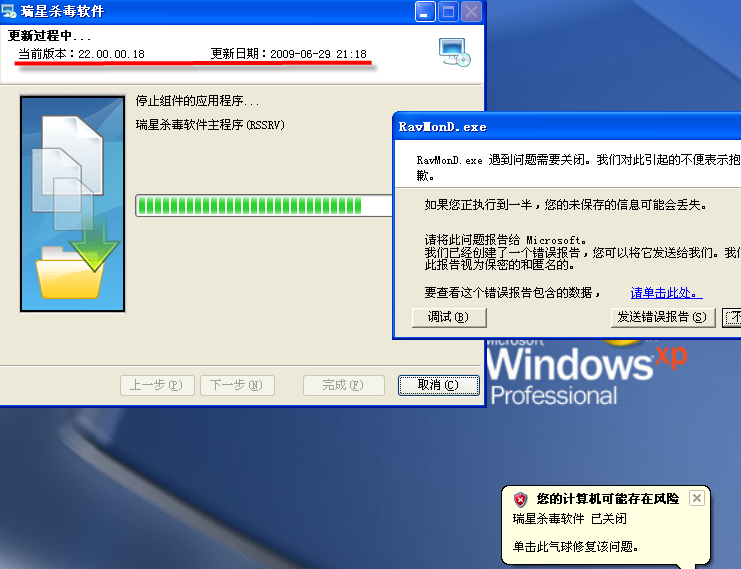Click the Rising antivirus title bar icon
Viewport: 741px width, 569px height.
click(9, 11)
